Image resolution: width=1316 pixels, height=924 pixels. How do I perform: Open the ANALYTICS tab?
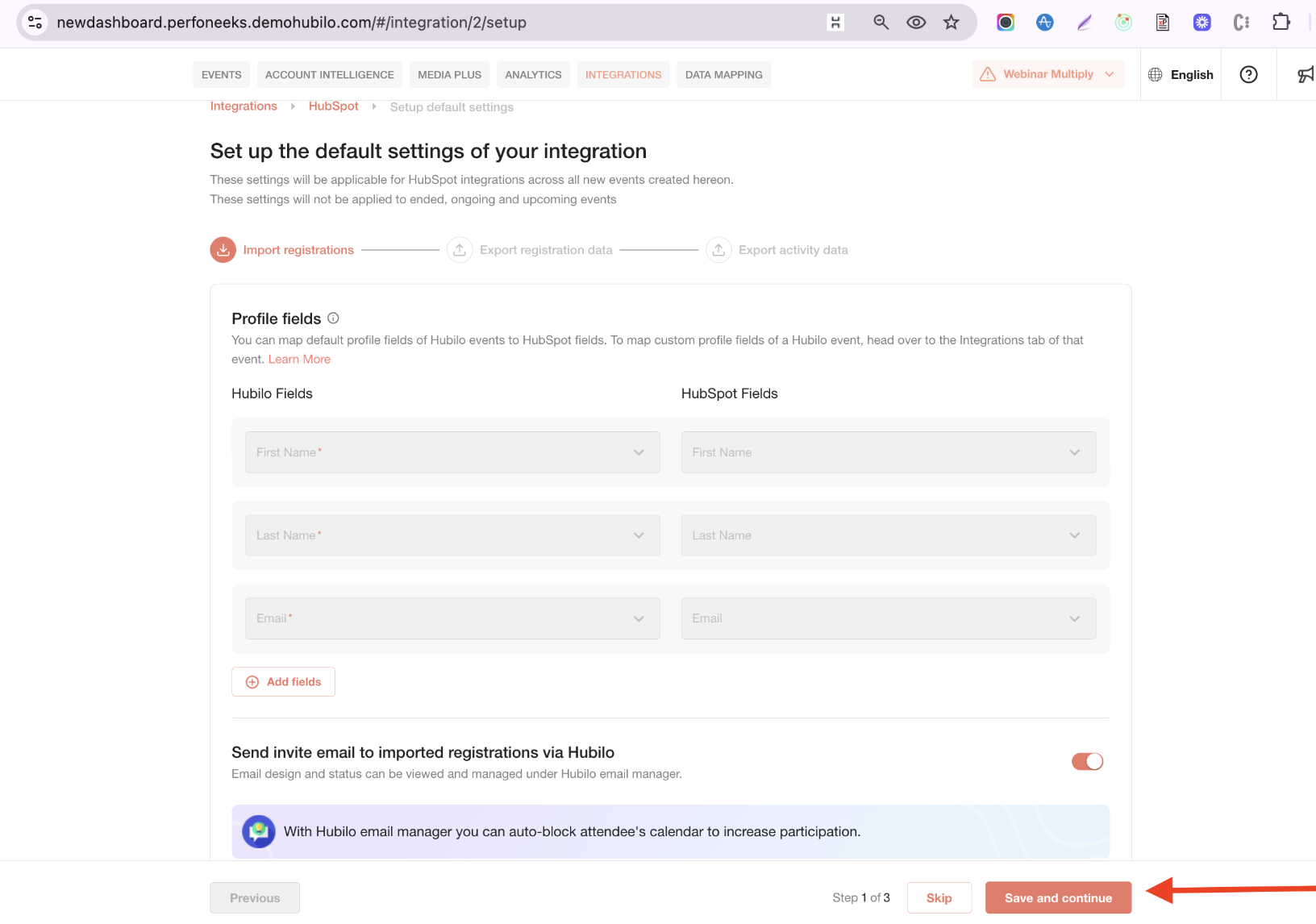click(x=533, y=74)
